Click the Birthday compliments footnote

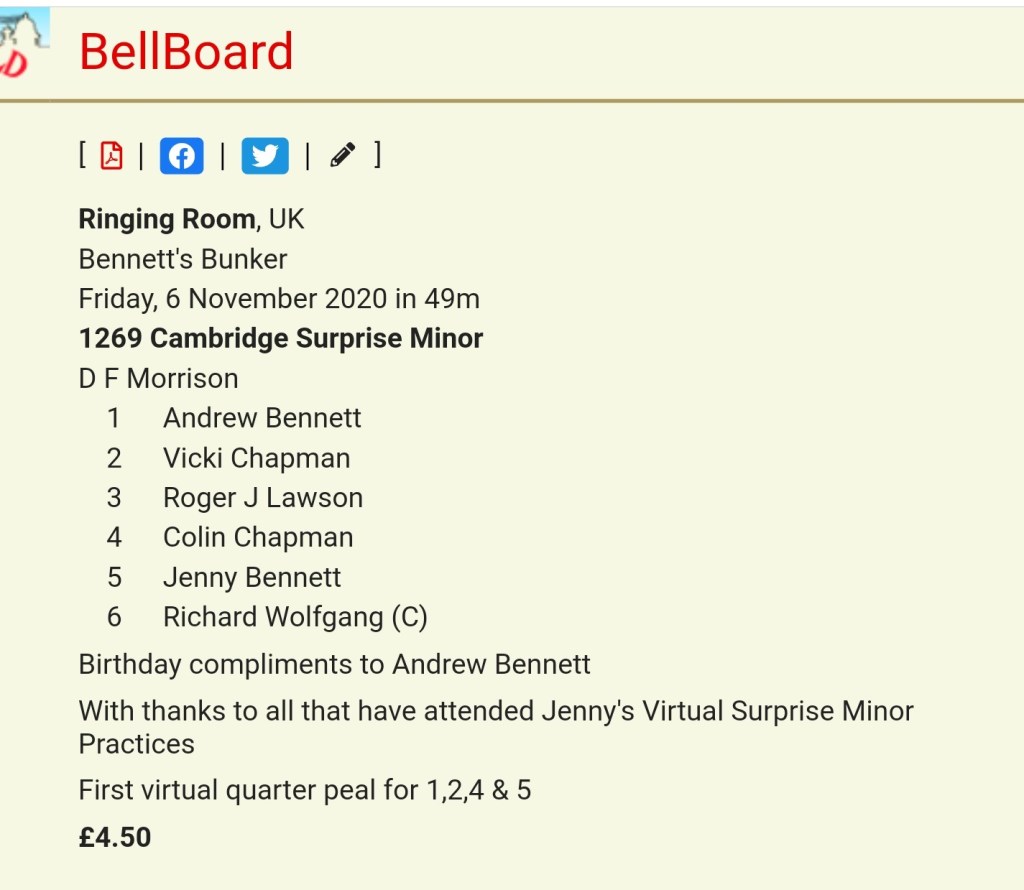tap(335, 664)
